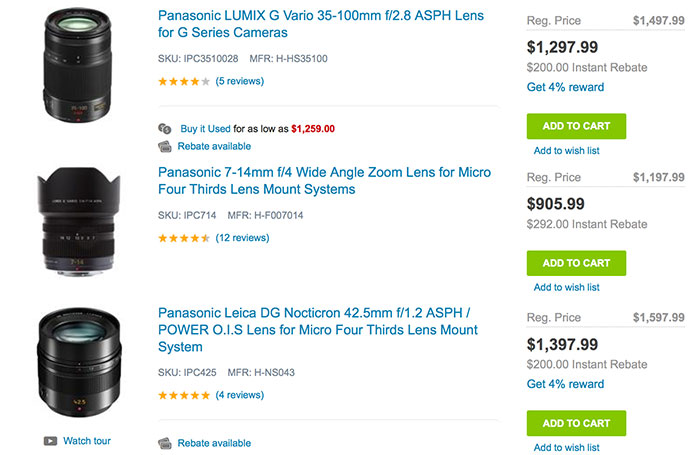Read the 5 reviews link
This screenshot has height=455, width=700.
pyautogui.click(x=240, y=81)
